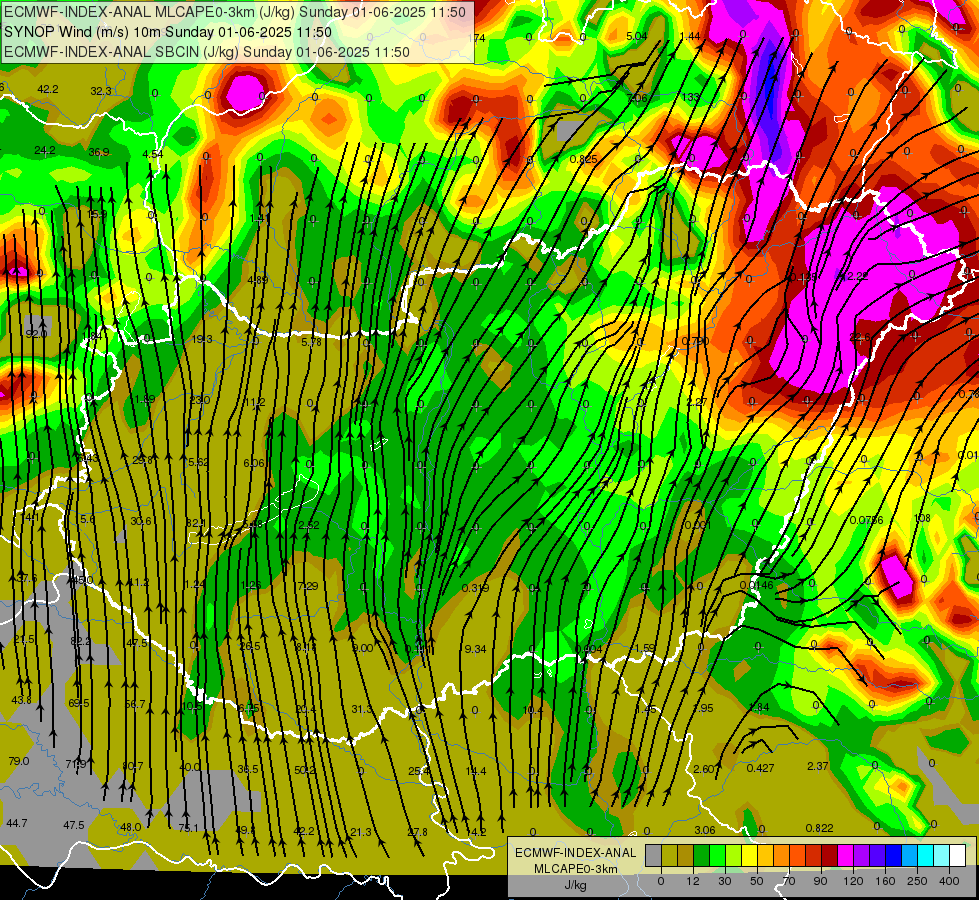The width and height of the screenshot is (979, 900).
Task: Click the map value 44.7
Action: coord(17,823)
